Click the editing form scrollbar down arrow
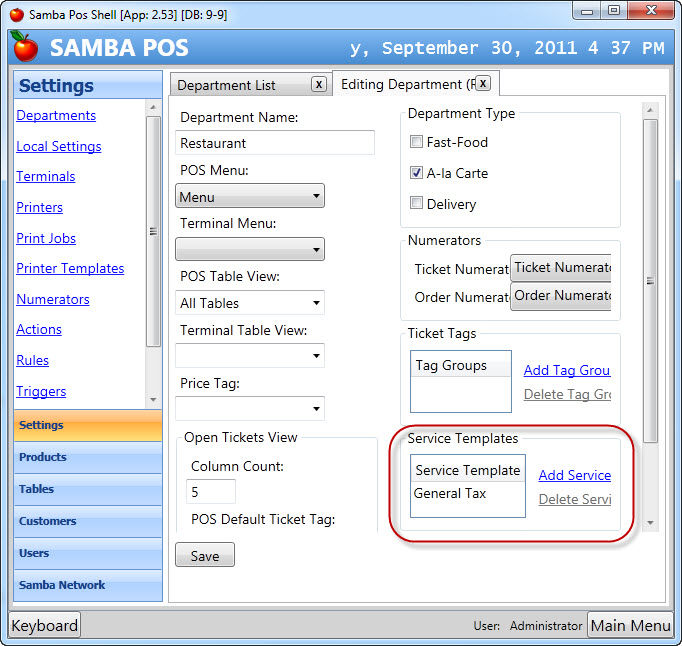Screen dimensions: 682x646 point(650,522)
